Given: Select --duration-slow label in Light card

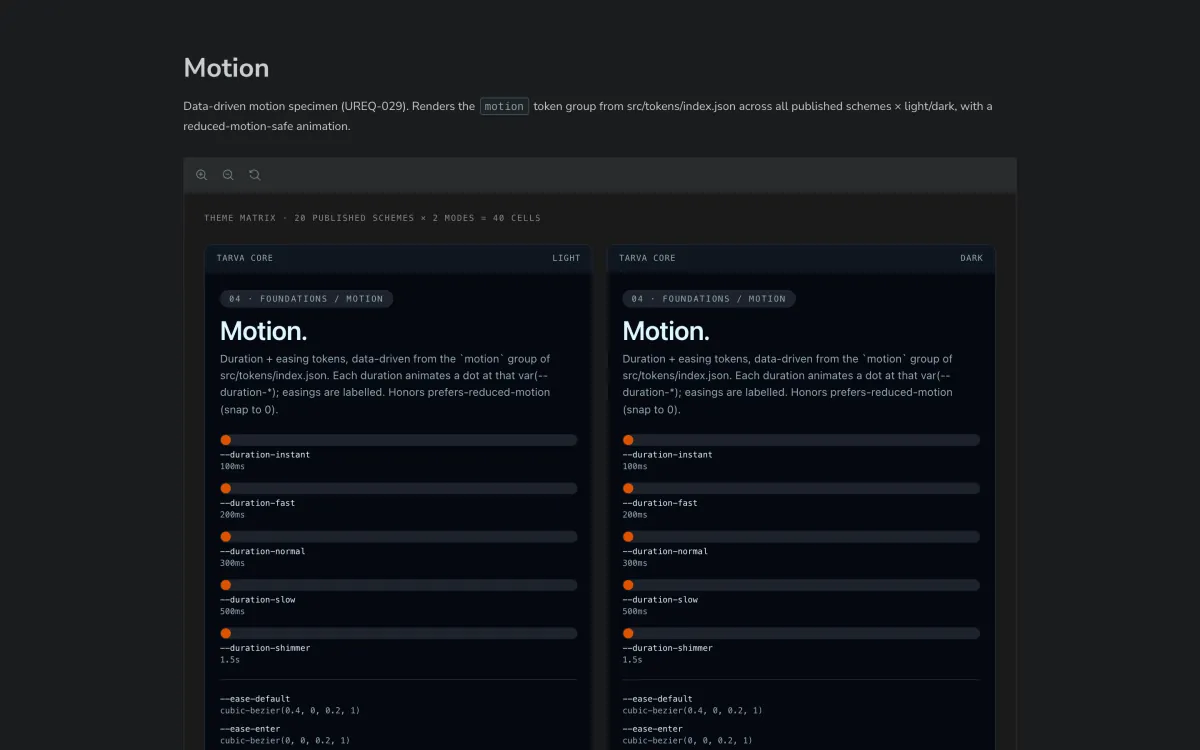Looking at the screenshot, I should pos(258,600).
